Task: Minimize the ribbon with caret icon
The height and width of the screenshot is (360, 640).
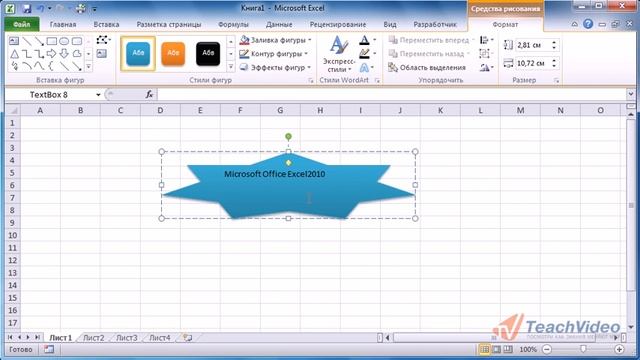Action: click(x=575, y=24)
